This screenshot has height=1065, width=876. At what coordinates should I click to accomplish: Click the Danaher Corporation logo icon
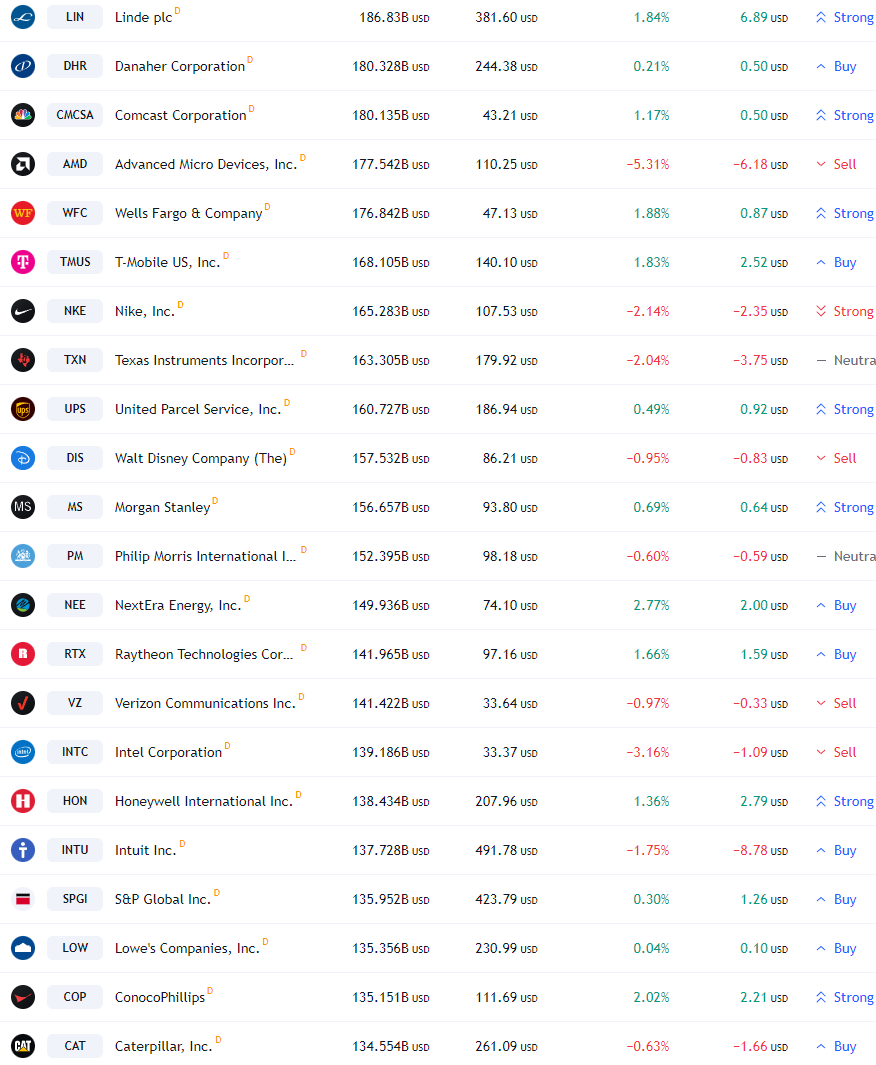coord(23,66)
